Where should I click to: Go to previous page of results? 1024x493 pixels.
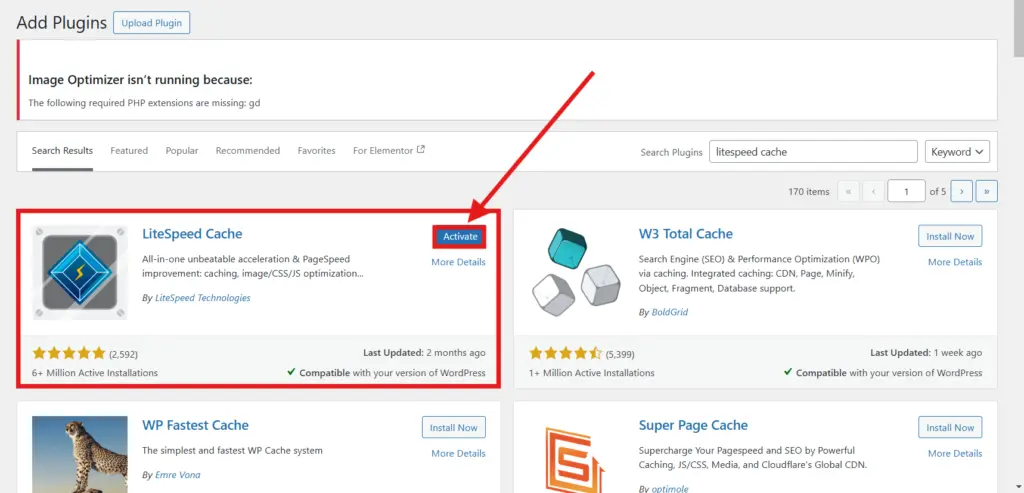(873, 191)
